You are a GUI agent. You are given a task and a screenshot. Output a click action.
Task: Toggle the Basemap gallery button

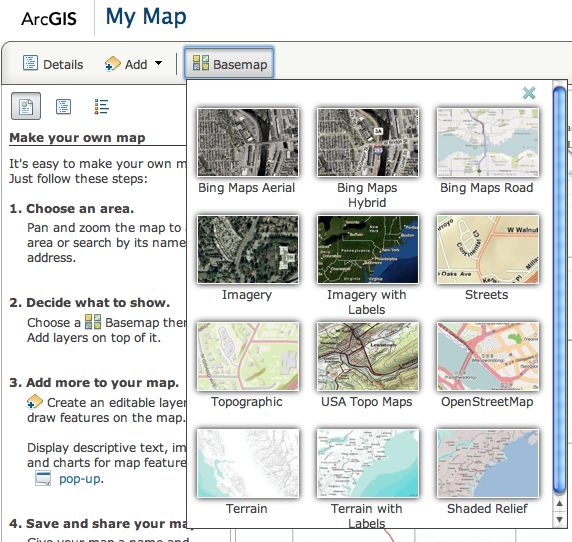(x=229, y=63)
